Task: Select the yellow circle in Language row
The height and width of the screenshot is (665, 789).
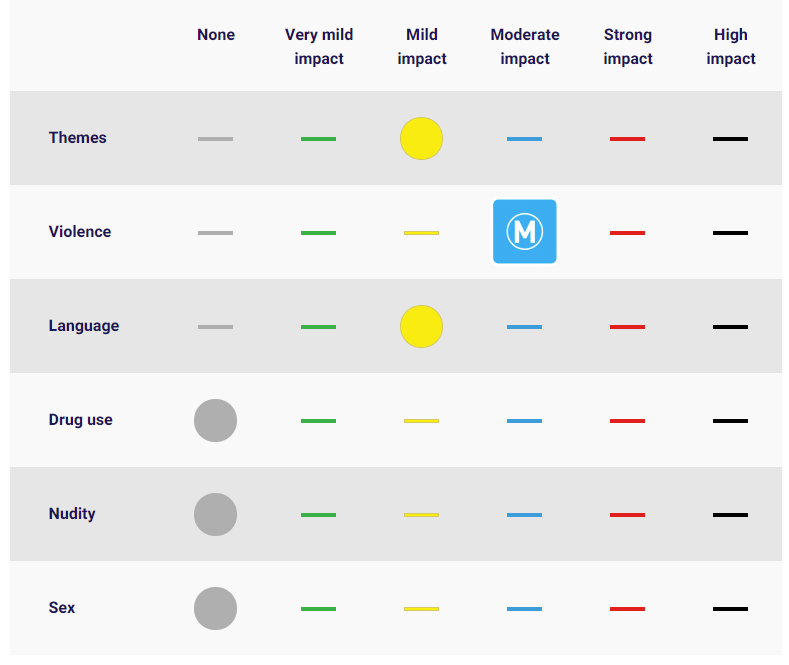Action: (421, 326)
